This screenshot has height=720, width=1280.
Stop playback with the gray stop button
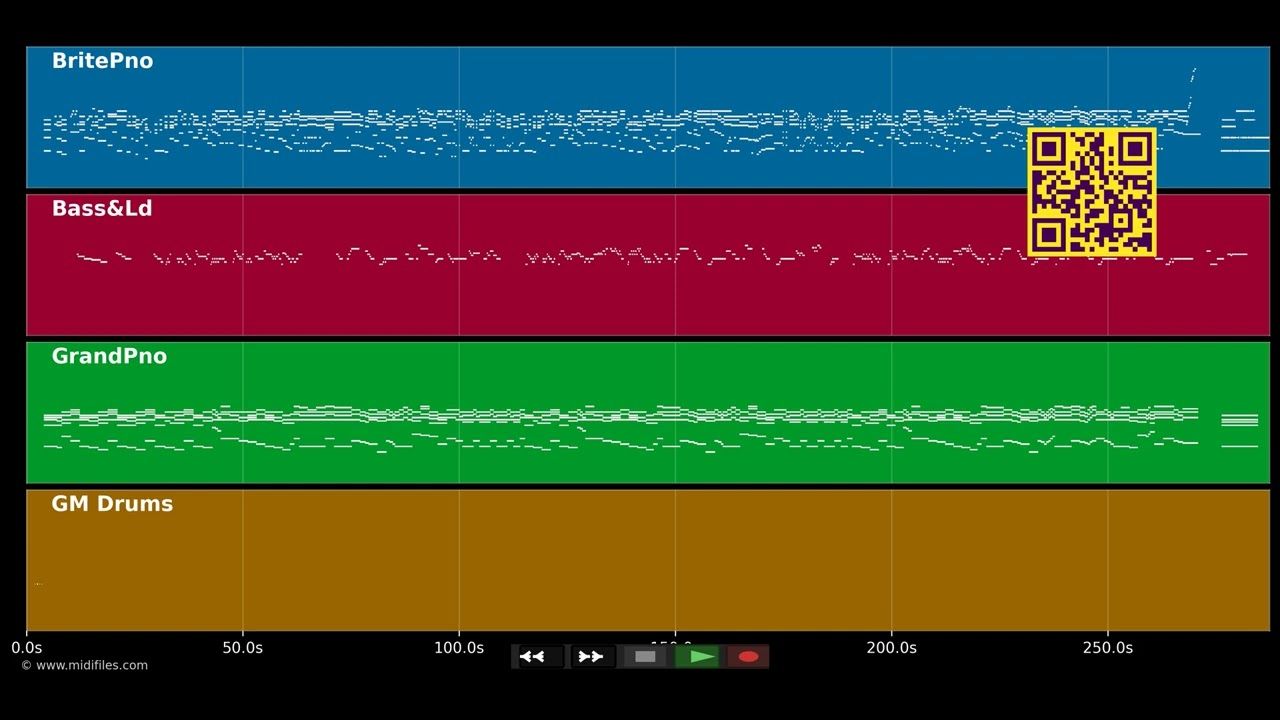click(645, 657)
